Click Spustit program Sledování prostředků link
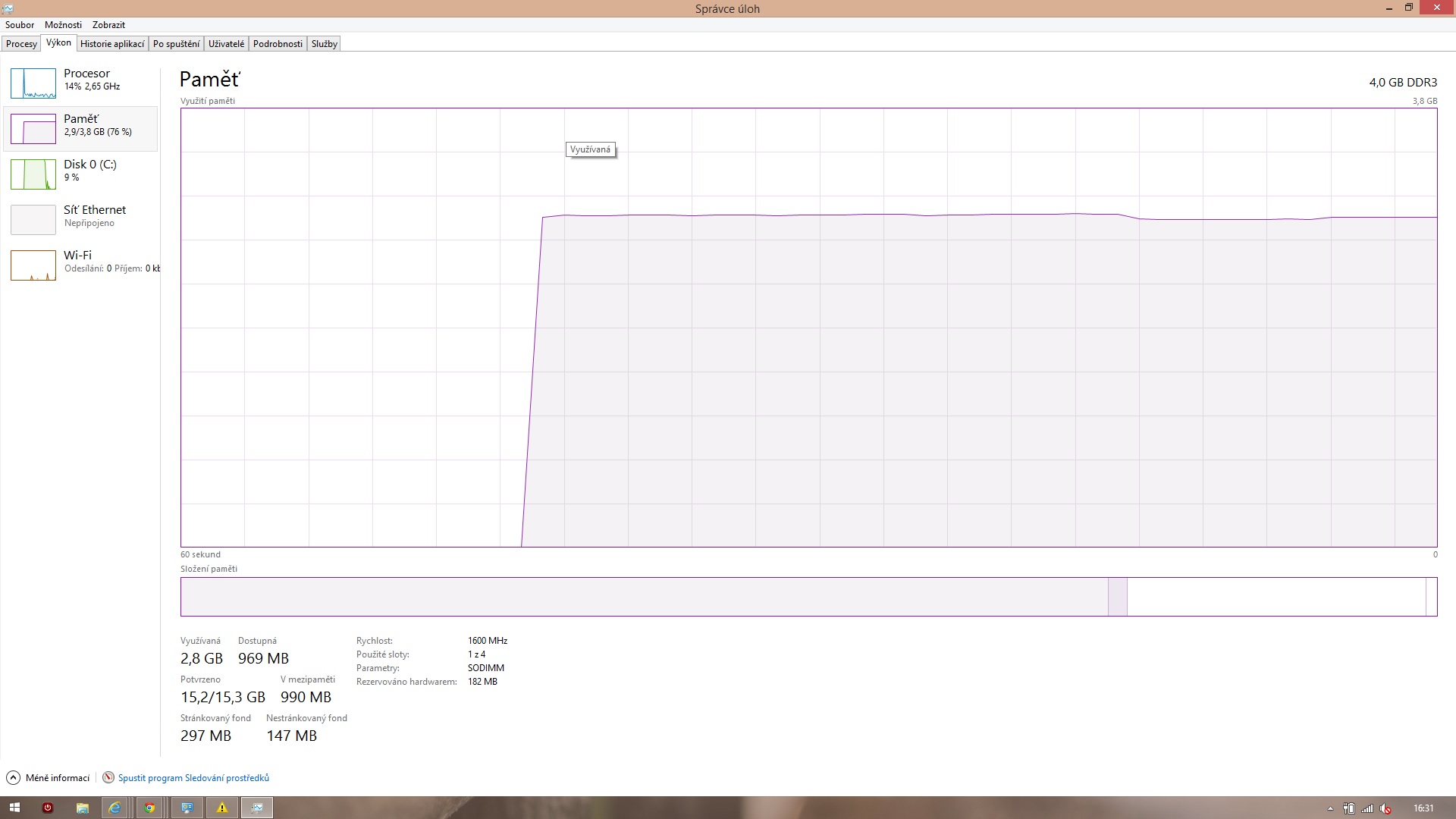The width and height of the screenshot is (1456, 819). point(193,777)
